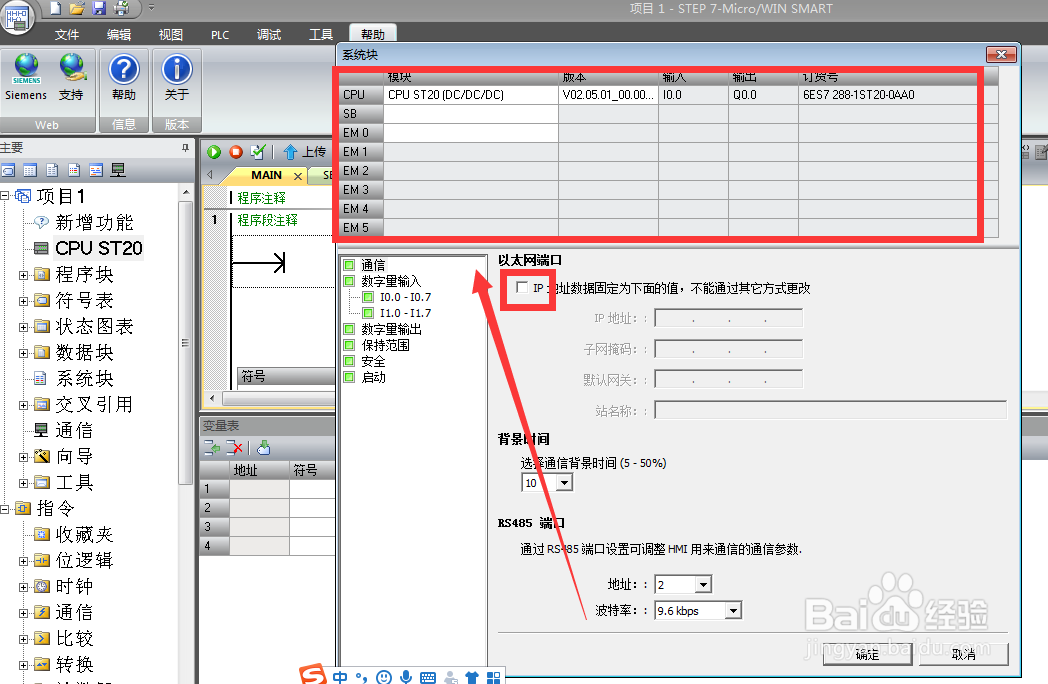Open the 文件 menu tab
The width and height of the screenshot is (1048, 684).
67,35
